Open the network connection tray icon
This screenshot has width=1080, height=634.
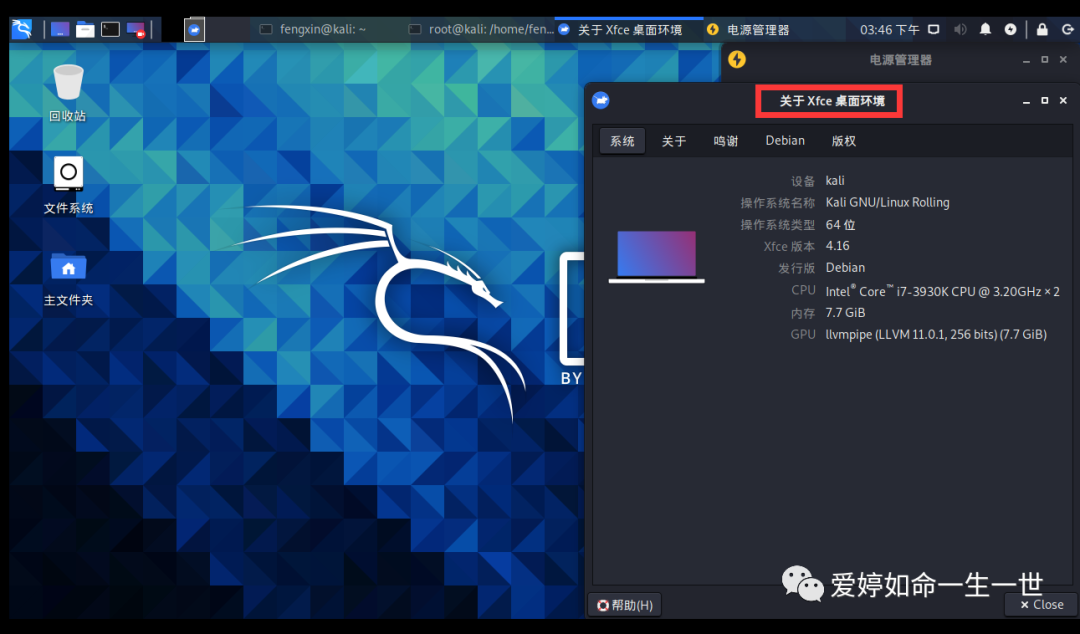coord(933,30)
